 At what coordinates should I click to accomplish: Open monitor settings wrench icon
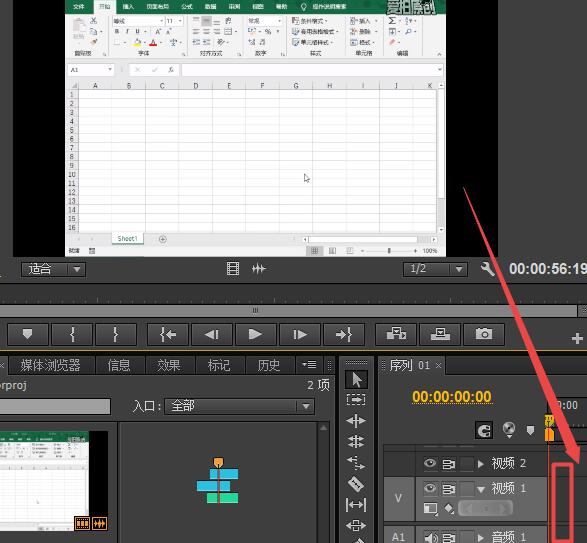tap(487, 269)
